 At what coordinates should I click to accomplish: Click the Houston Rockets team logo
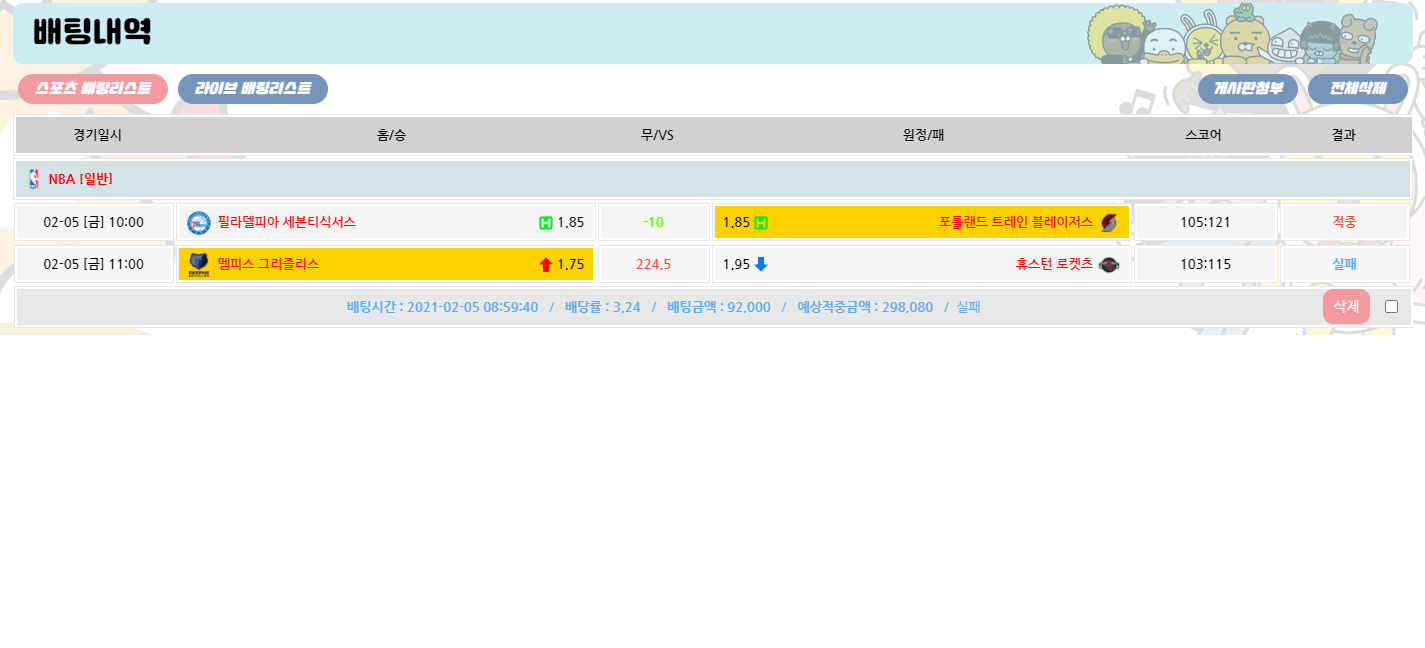tap(1109, 264)
